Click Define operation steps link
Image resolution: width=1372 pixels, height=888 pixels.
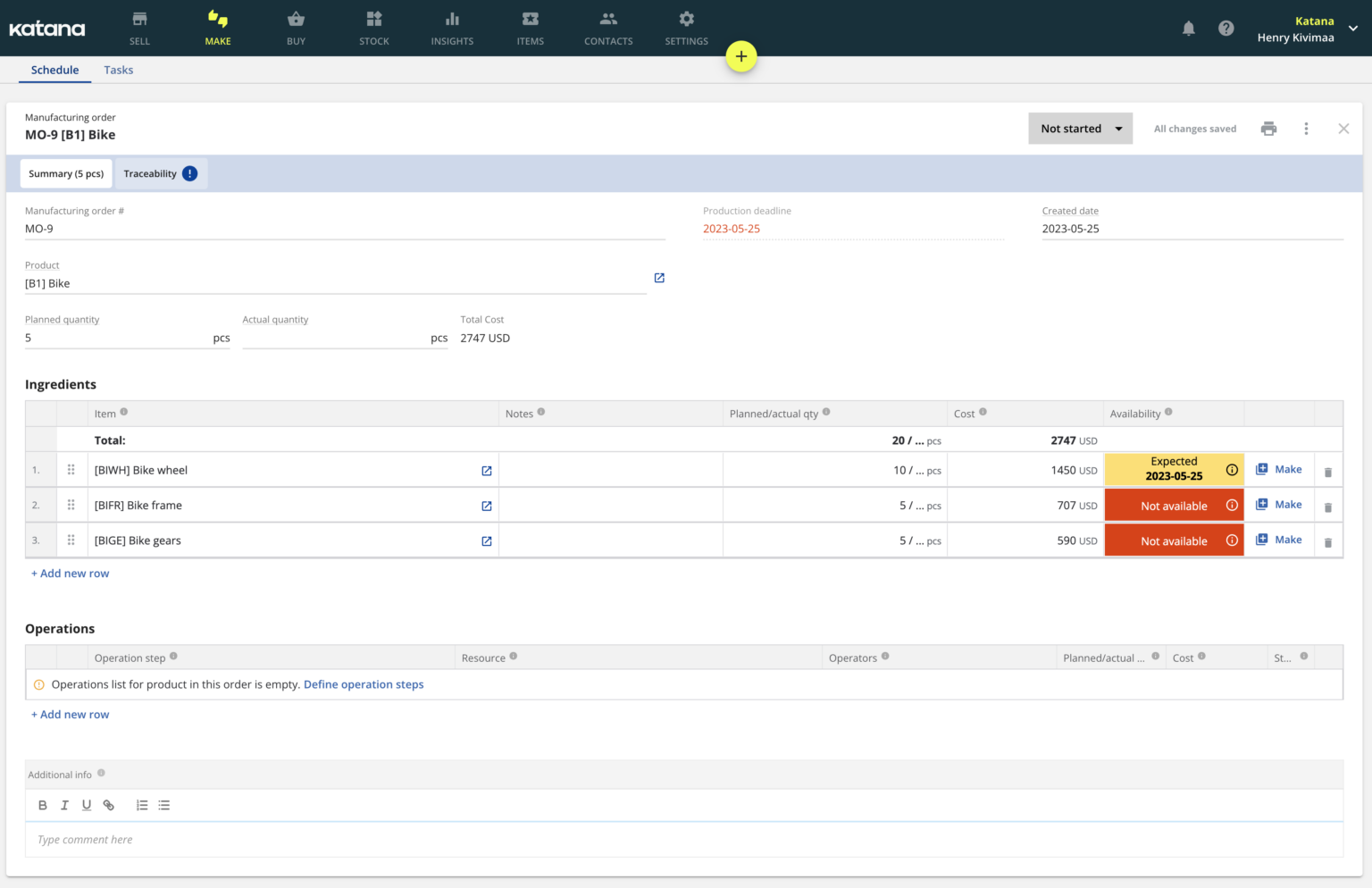[364, 683]
